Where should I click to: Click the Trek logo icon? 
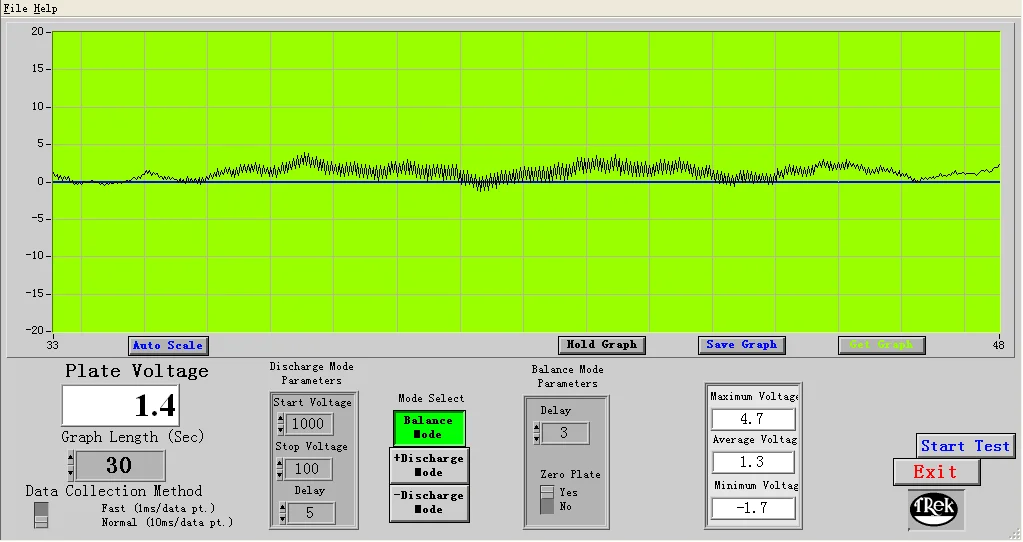point(935,509)
